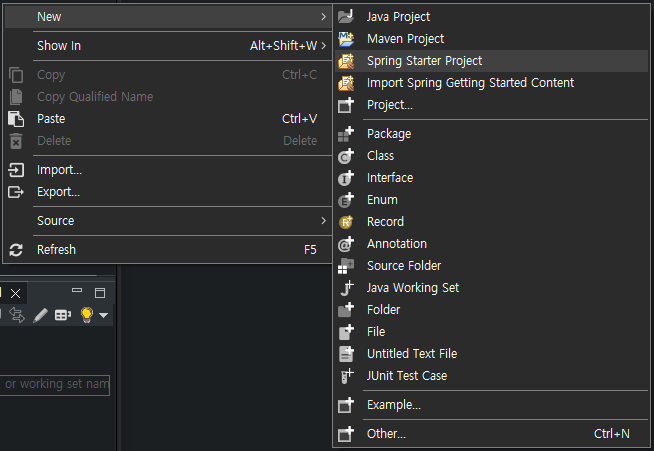Select Other... in the New submenu
654x451 pixels.
point(491,434)
